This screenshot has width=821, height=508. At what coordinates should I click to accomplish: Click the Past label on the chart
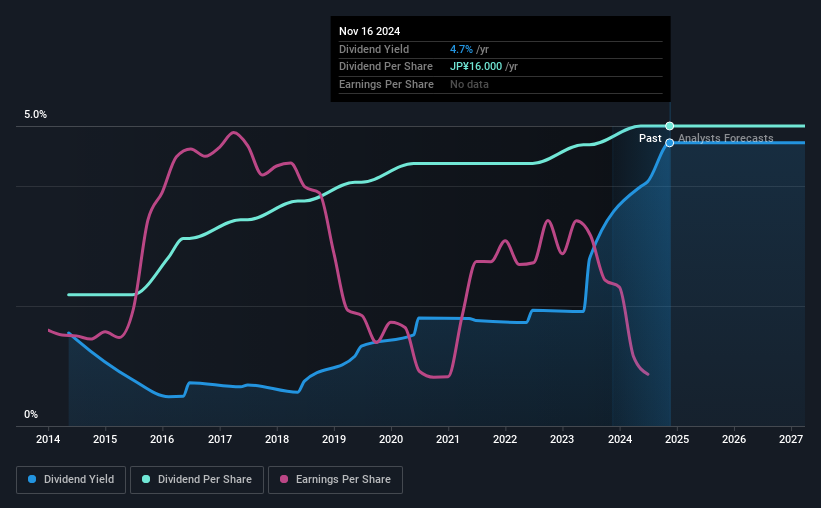650,138
